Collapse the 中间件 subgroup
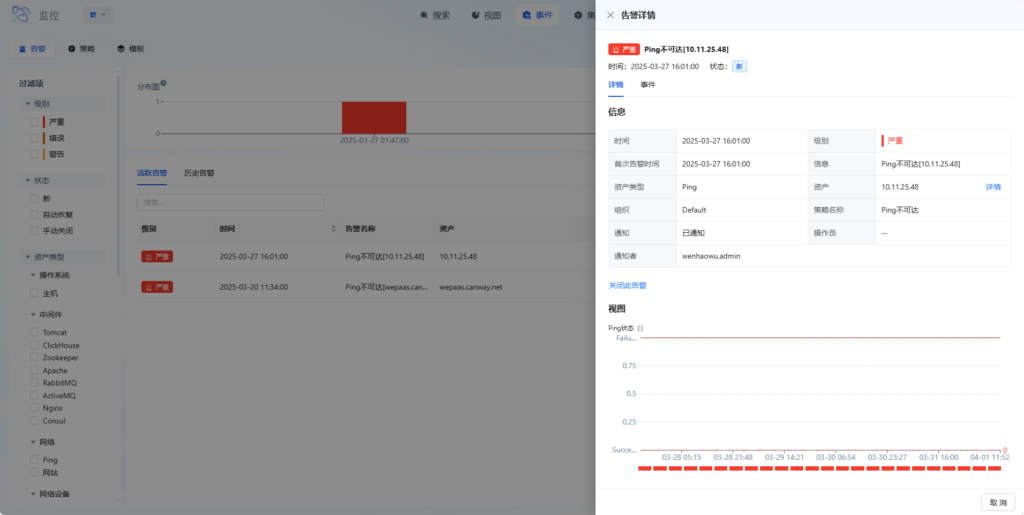 (33, 314)
